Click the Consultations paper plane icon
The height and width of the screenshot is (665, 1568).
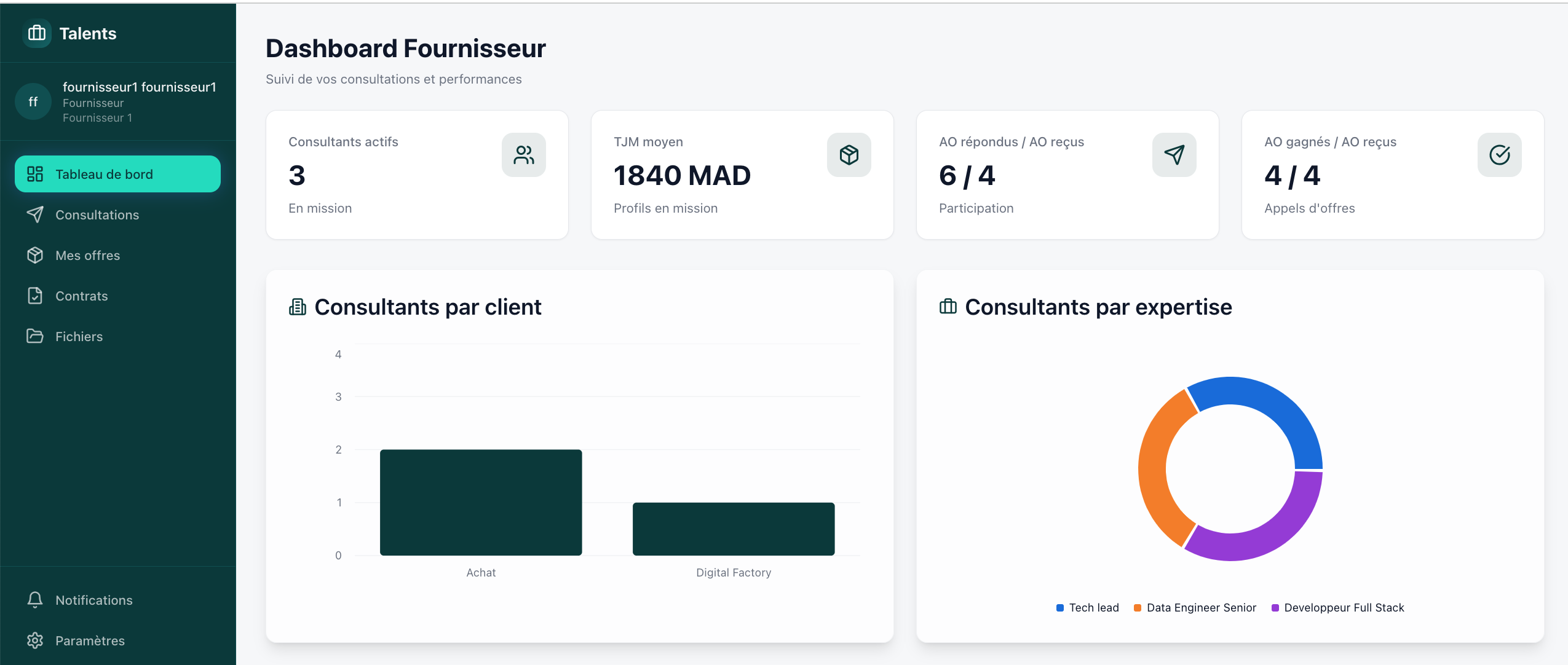35,214
